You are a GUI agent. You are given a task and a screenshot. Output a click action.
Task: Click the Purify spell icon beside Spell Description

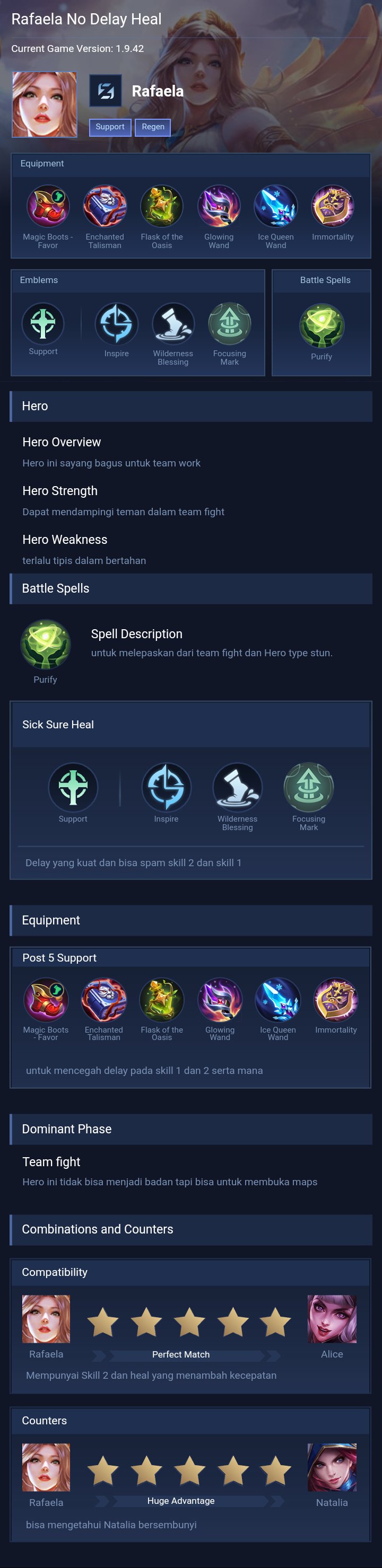tap(45, 645)
